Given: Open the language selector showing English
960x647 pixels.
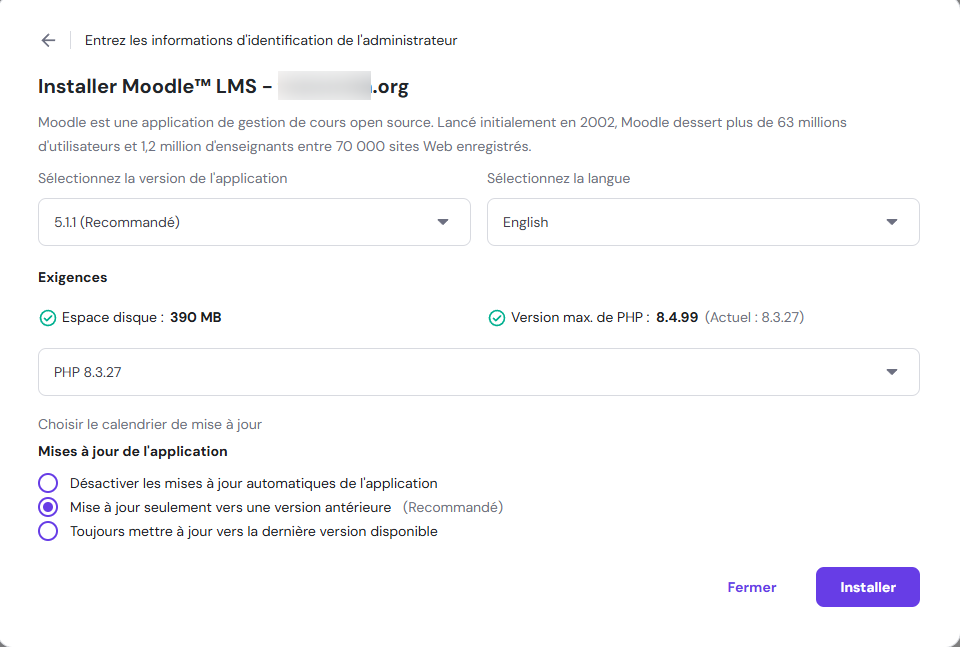Looking at the screenshot, I should [x=703, y=222].
